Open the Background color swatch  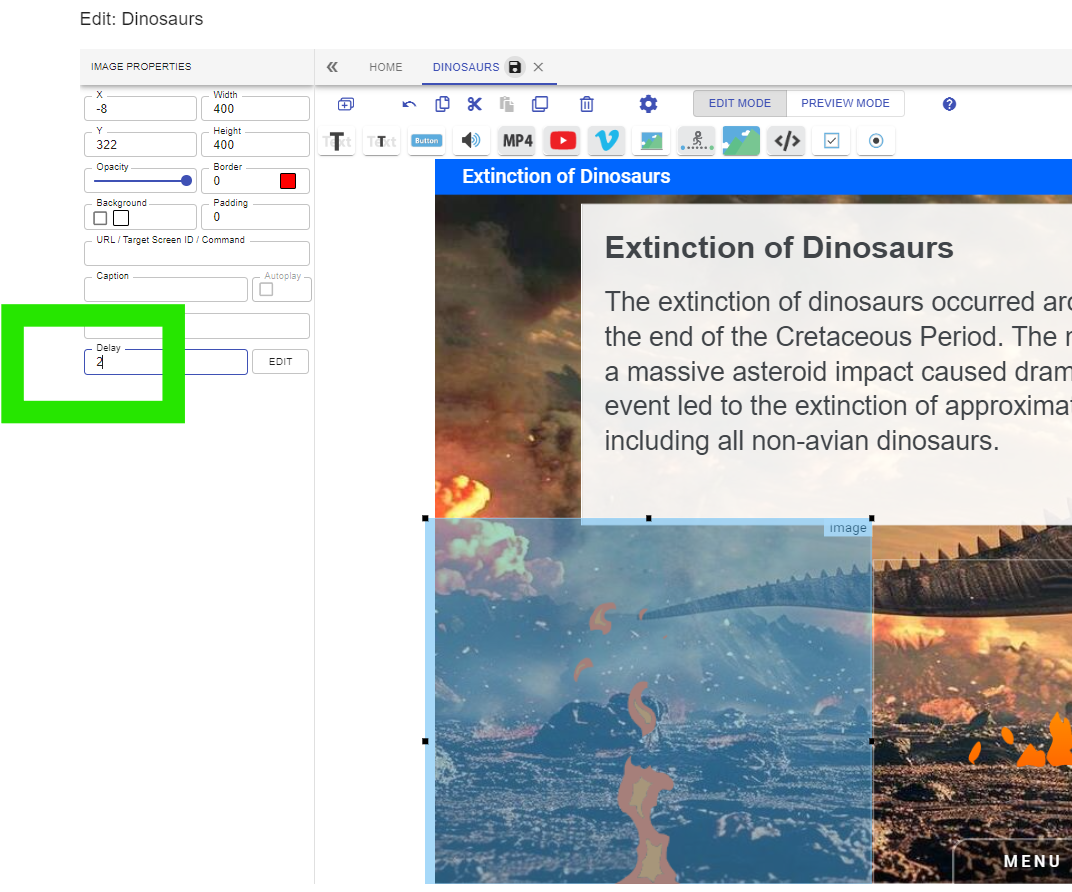[121, 218]
